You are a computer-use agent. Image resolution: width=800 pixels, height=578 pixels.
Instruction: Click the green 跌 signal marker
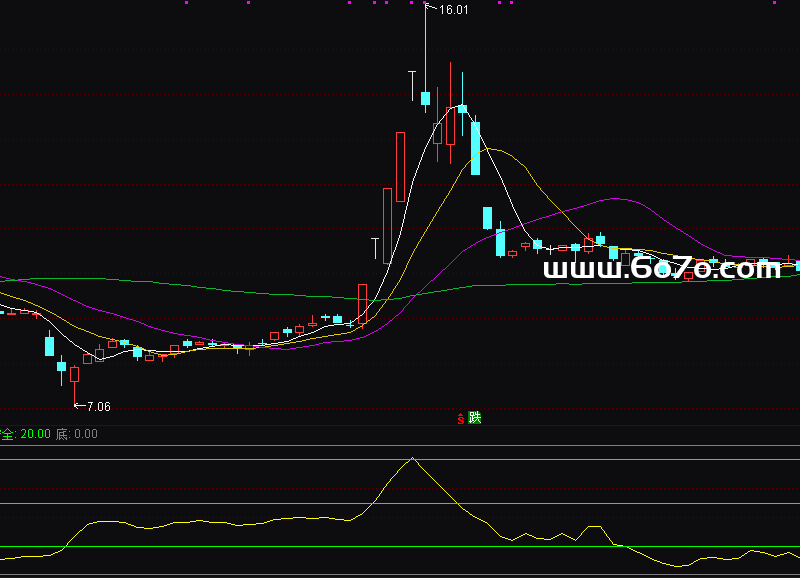pos(475,418)
